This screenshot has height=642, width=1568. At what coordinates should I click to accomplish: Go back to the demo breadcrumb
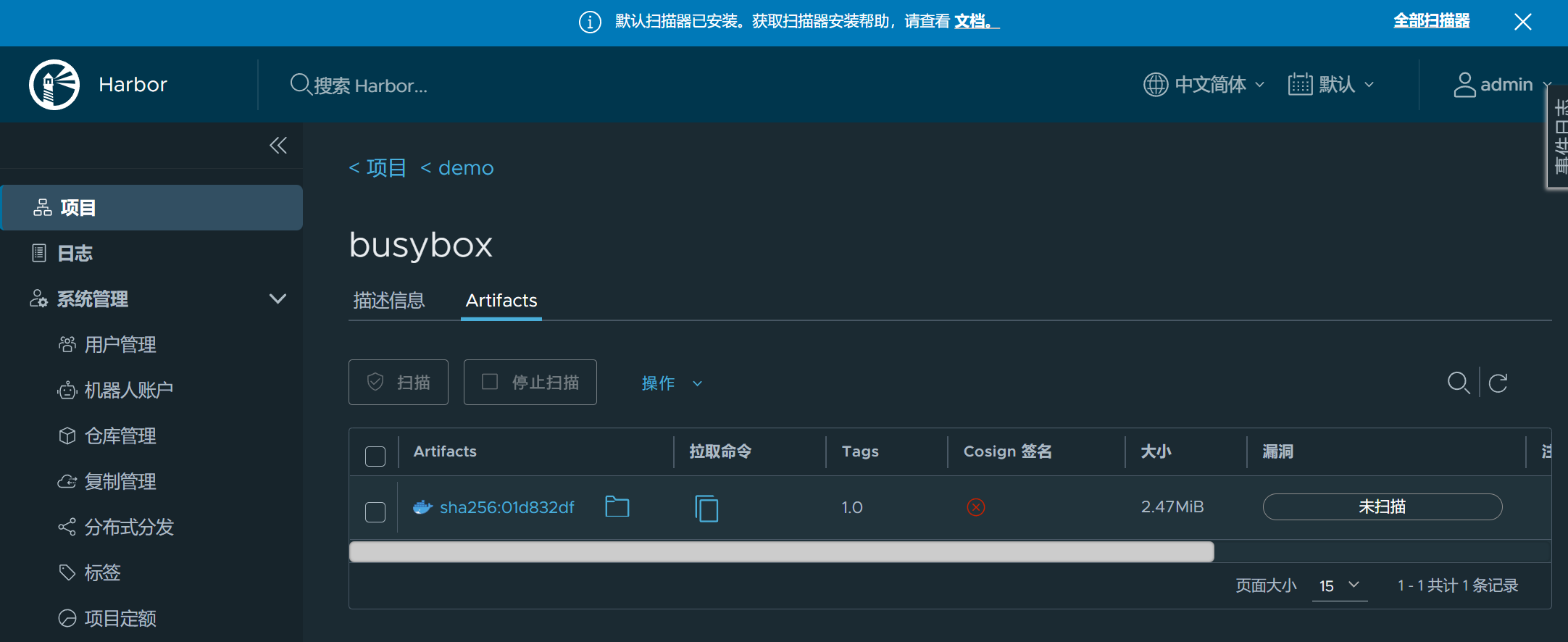coord(457,168)
